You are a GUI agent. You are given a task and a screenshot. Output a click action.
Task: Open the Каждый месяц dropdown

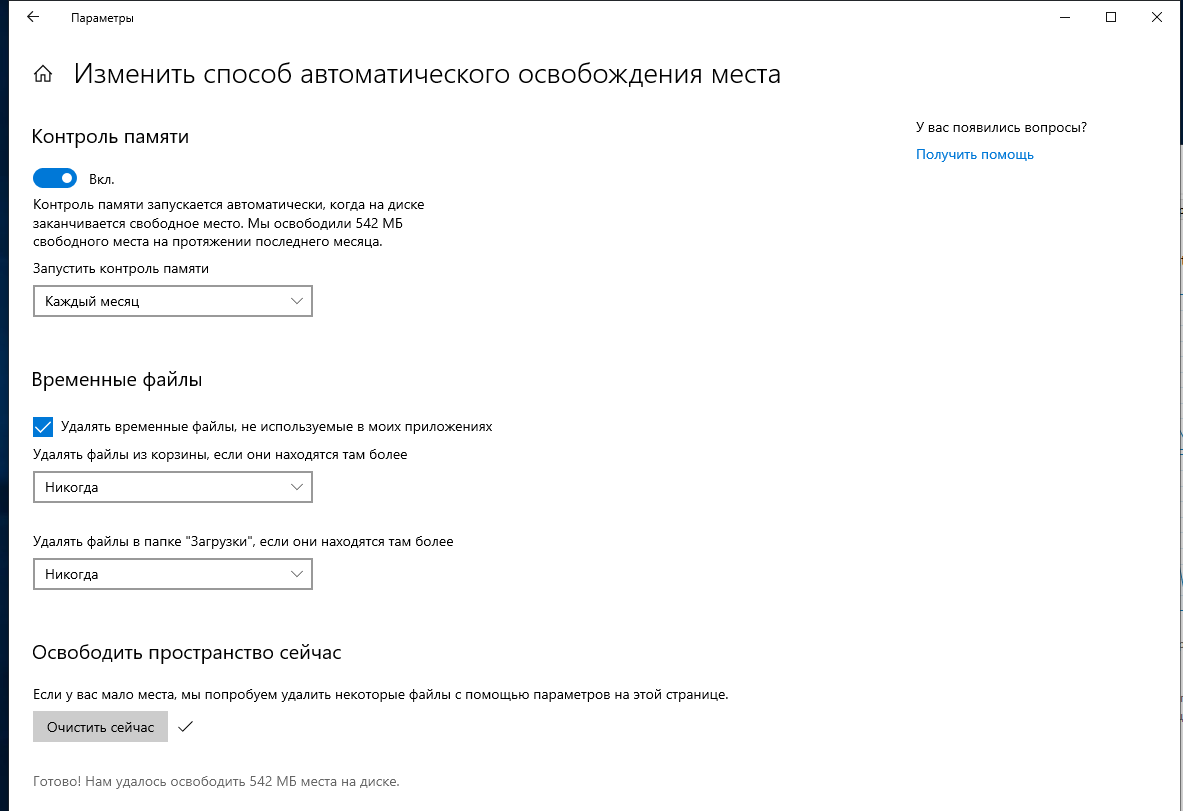tap(172, 301)
